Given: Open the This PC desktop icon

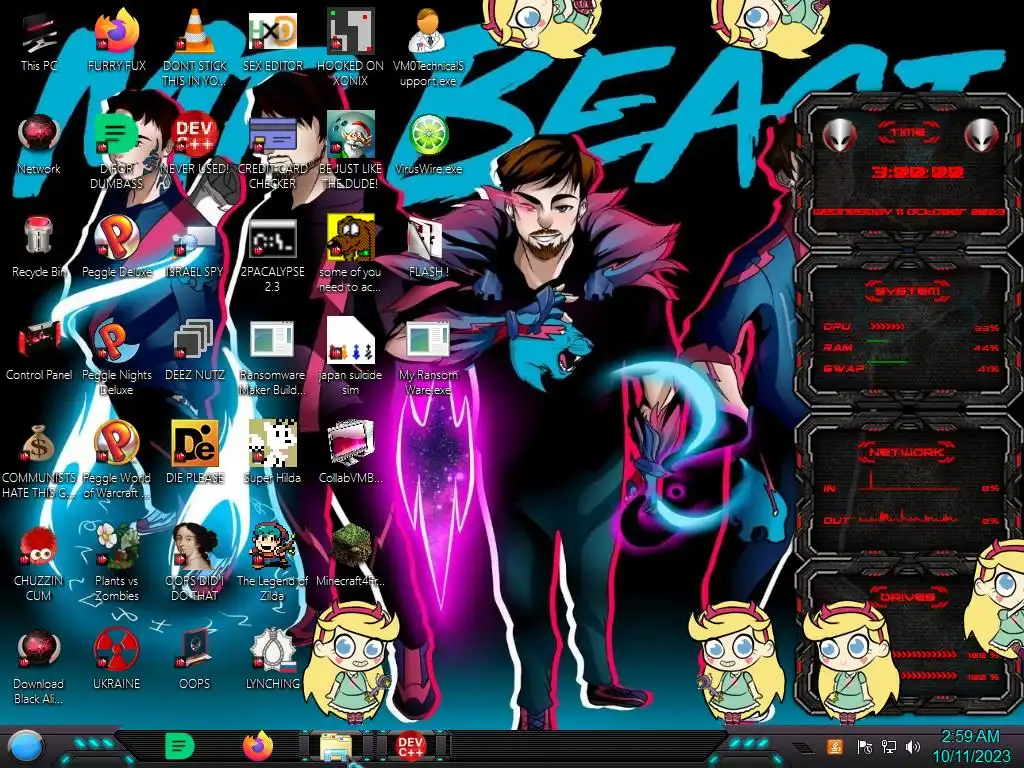Looking at the screenshot, I should click(x=39, y=33).
